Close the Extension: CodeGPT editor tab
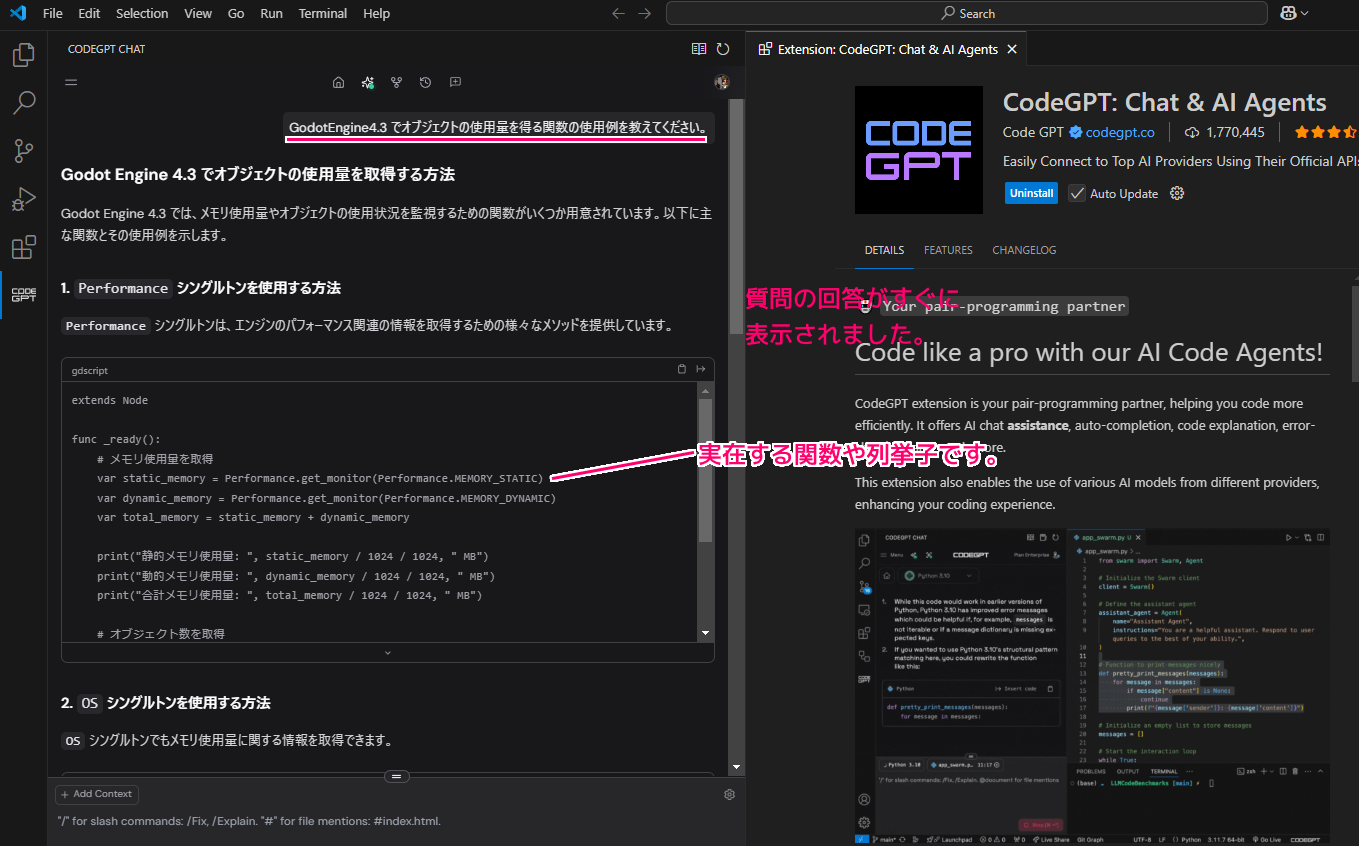This screenshot has height=846, width=1359. pos(1012,49)
